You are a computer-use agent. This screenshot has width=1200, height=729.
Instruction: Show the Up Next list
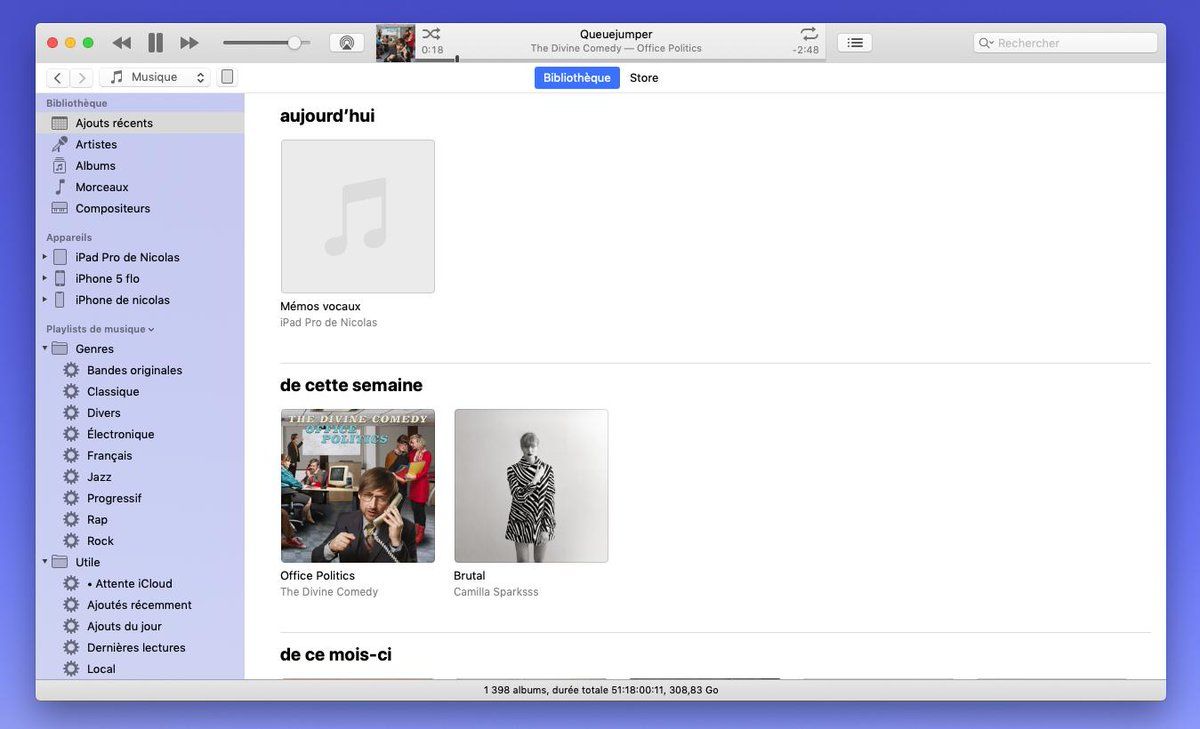[855, 43]
